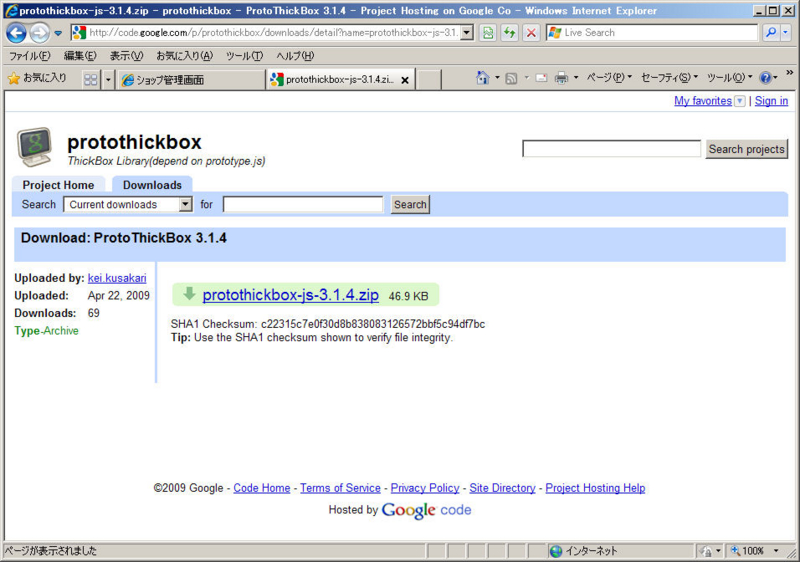Click the protothickbox project logo icon
This screenshot has height=562, width=800.
(x=34, y=147)
